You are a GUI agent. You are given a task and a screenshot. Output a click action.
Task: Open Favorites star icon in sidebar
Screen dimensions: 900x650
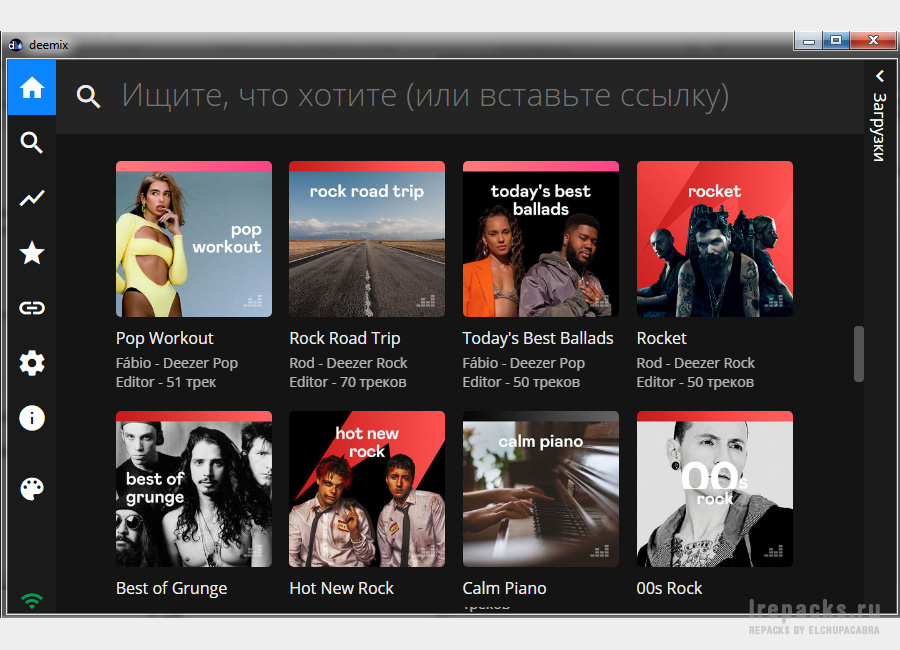[x=32, y=253]
